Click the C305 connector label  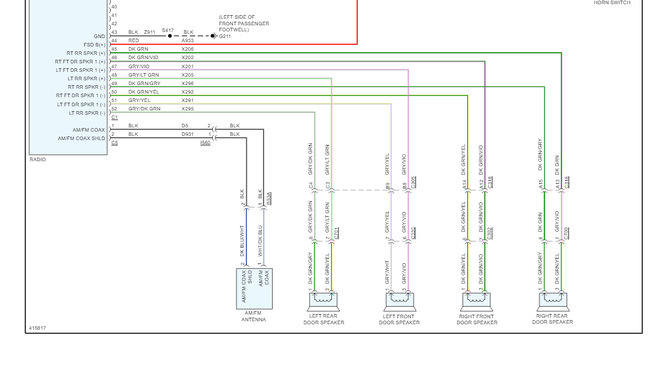pyautogui.click(x=413, y=182)
